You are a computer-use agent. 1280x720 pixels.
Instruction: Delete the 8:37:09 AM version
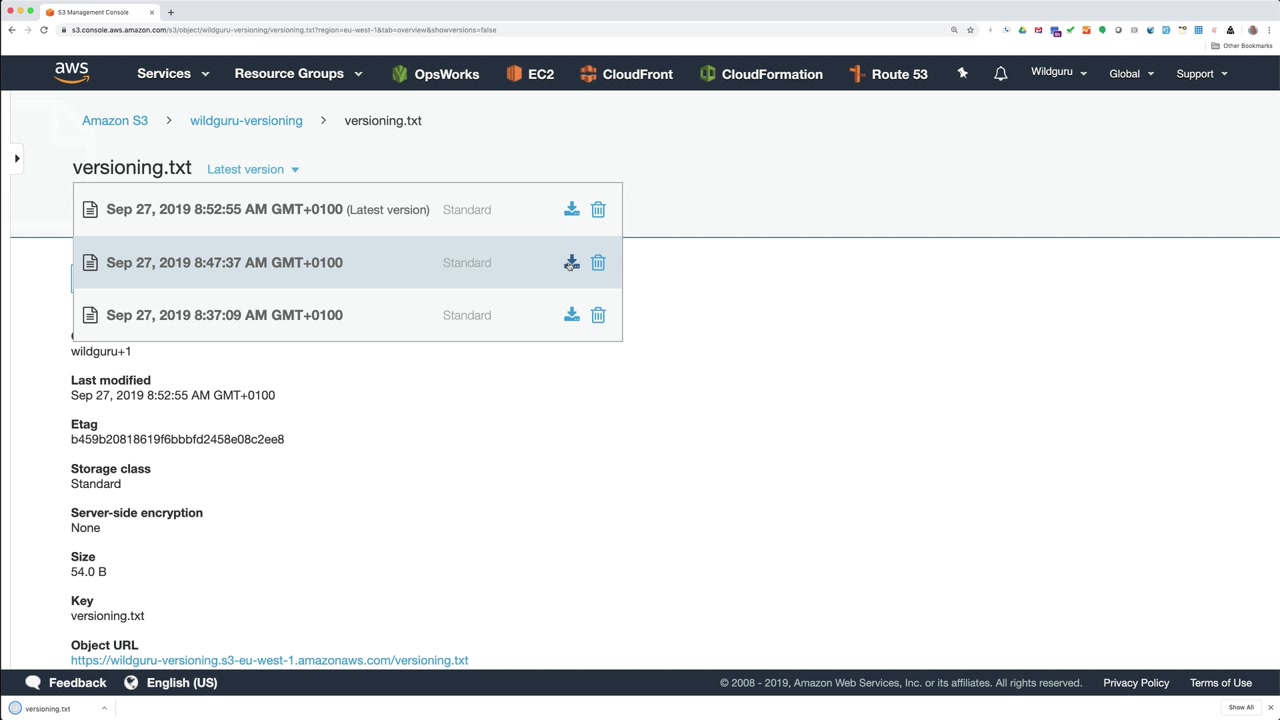point(598,315)
